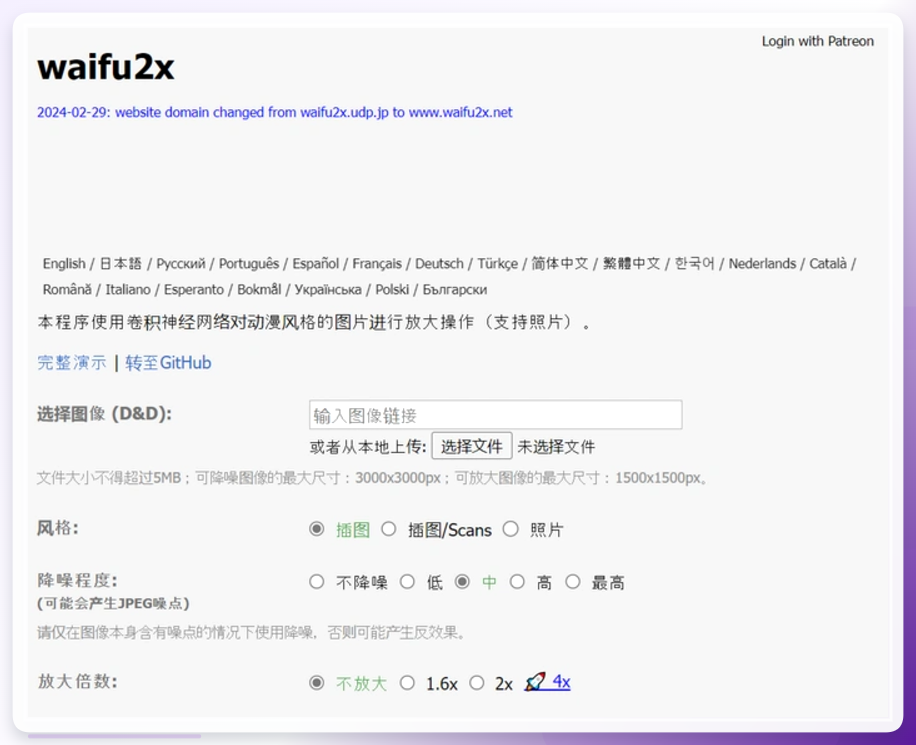Switch language to Français
This screenshot has width=916, height=745.
377,264
